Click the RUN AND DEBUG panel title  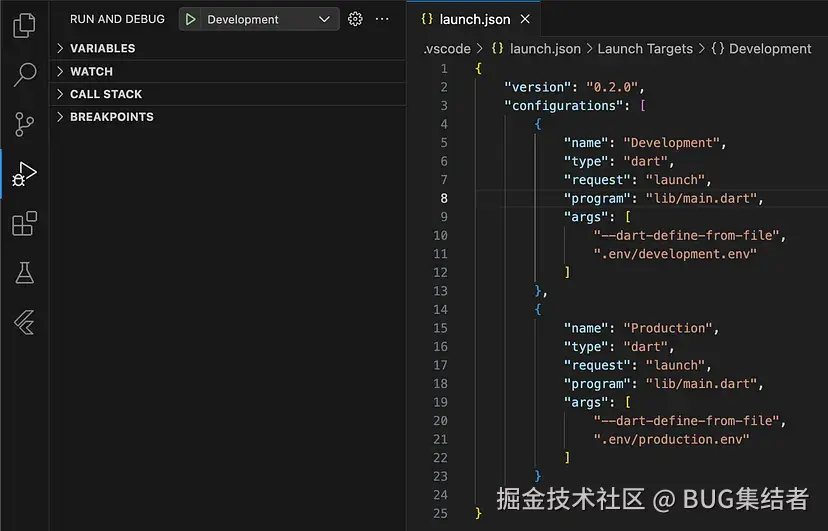point(117,19)
